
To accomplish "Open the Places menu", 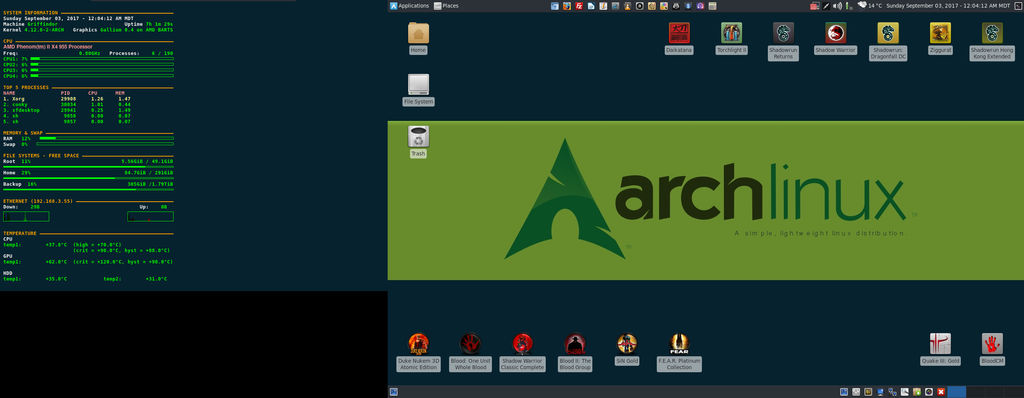I will (446, 6).
